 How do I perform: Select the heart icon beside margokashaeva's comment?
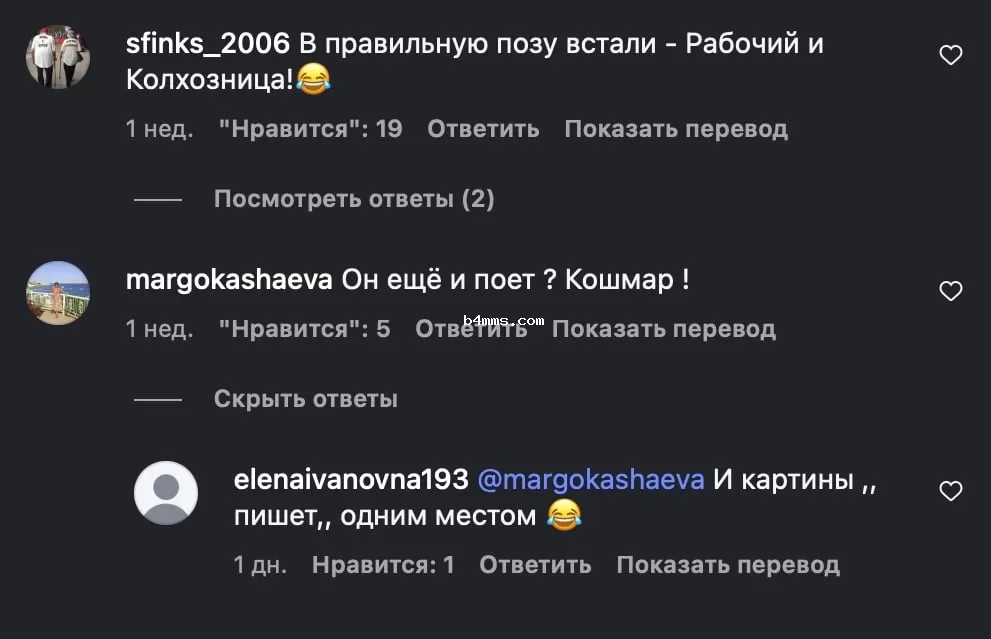[949, 290]
